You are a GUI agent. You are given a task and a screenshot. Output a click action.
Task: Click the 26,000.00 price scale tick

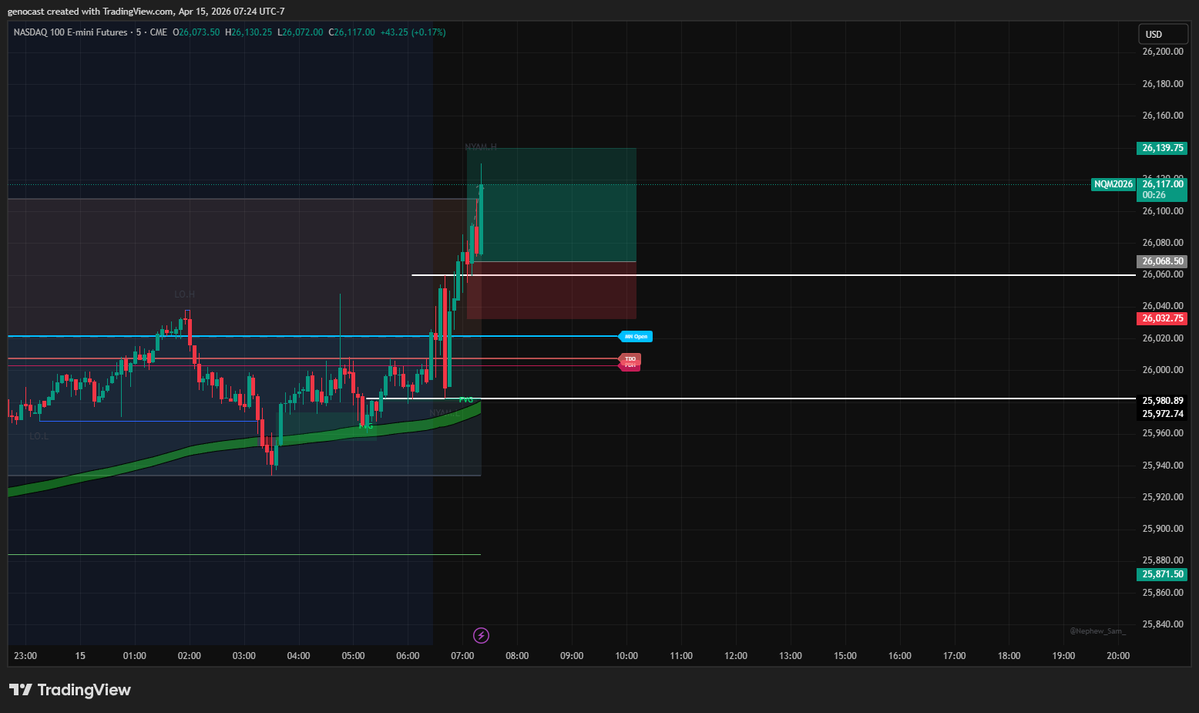click(1162, 370)
